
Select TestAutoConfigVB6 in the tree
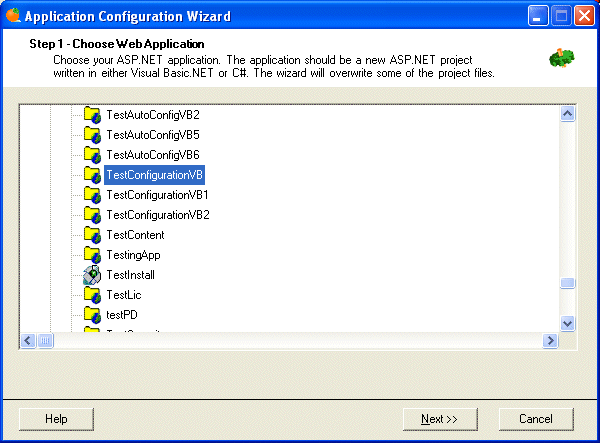click(x=153, y=155)
